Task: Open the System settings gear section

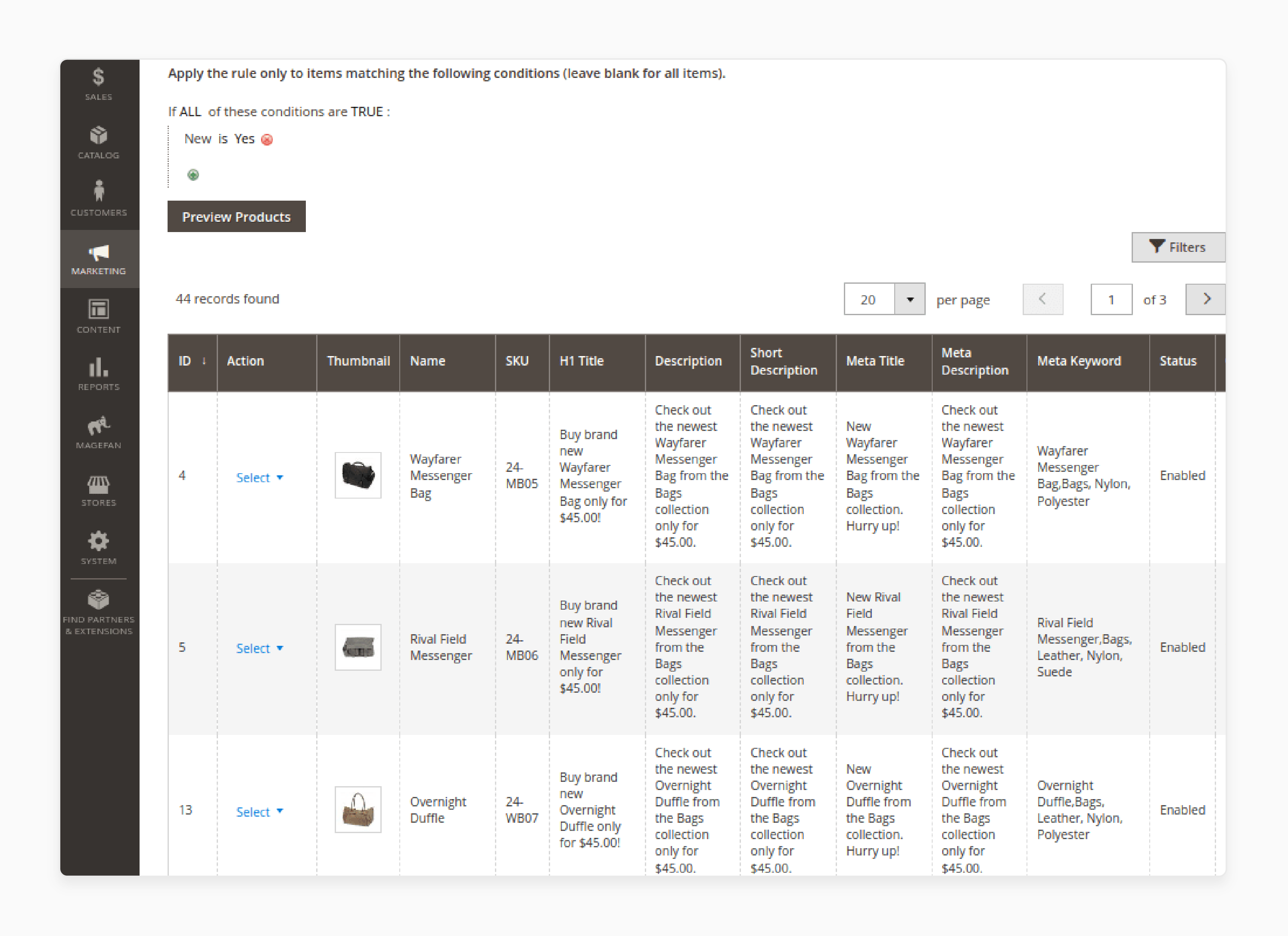Action: 99,548
